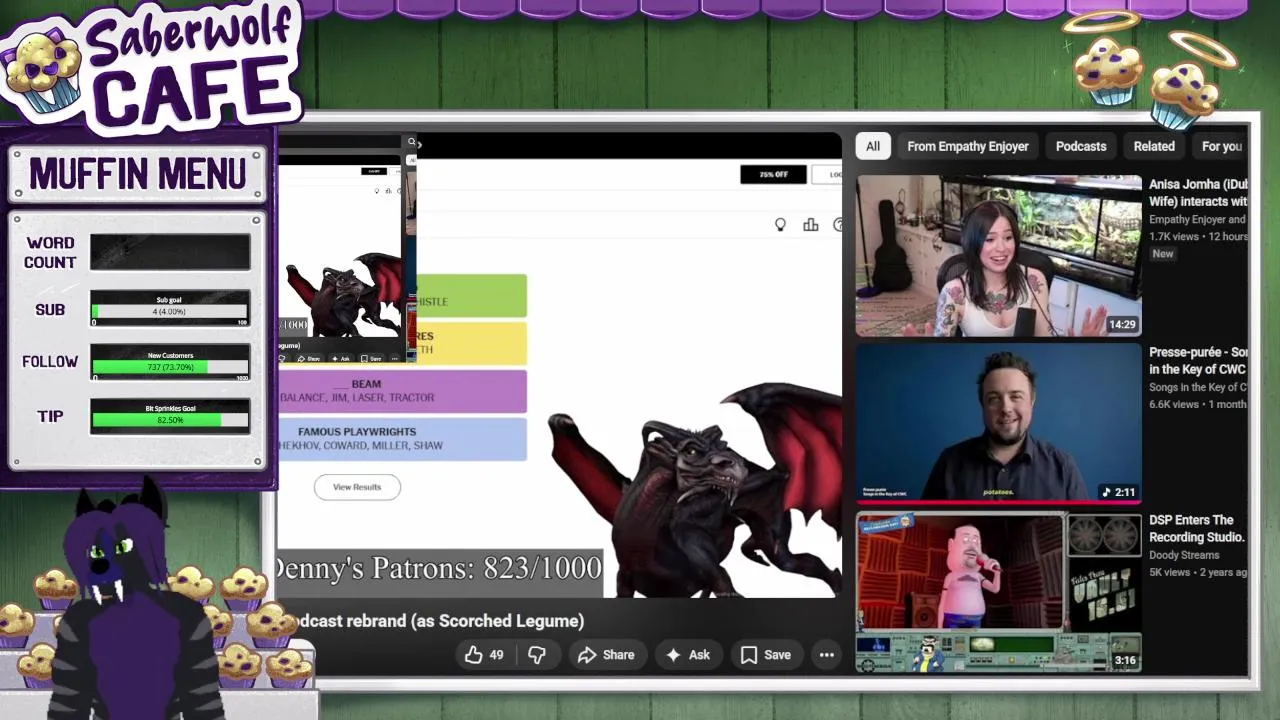Click the dragon in the main video player
The image size is (1280, 720).
(x=696, y=490)
